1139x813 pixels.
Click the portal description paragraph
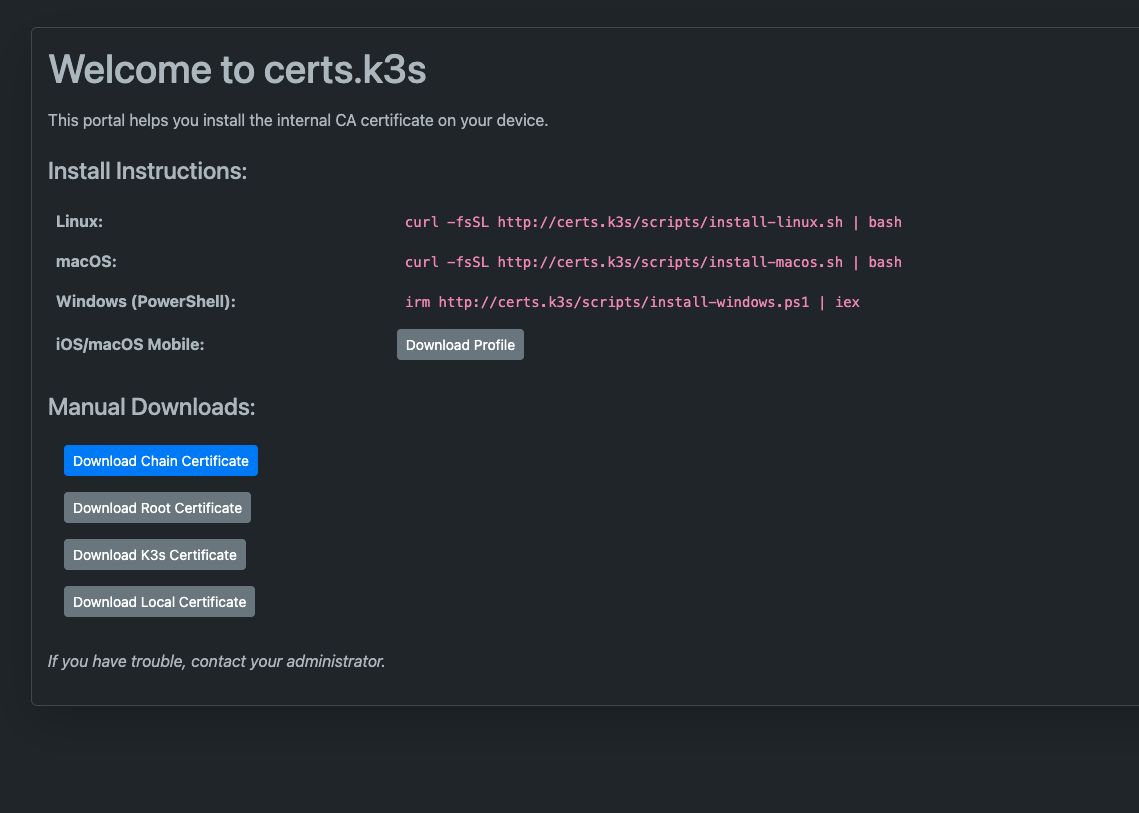click(298, 121)
